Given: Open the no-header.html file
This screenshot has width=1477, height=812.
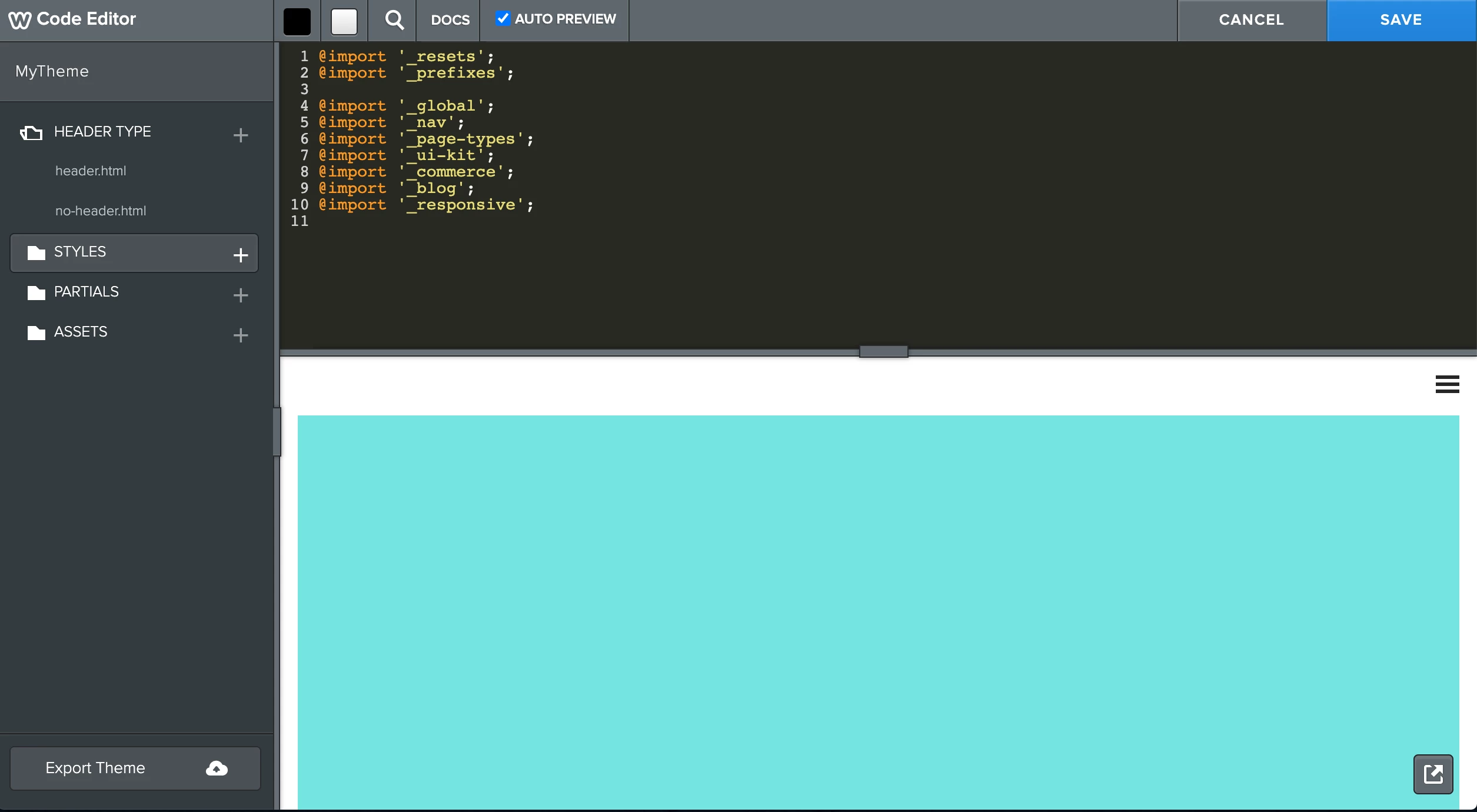Looking at the screenshot, I should (101, 211).
